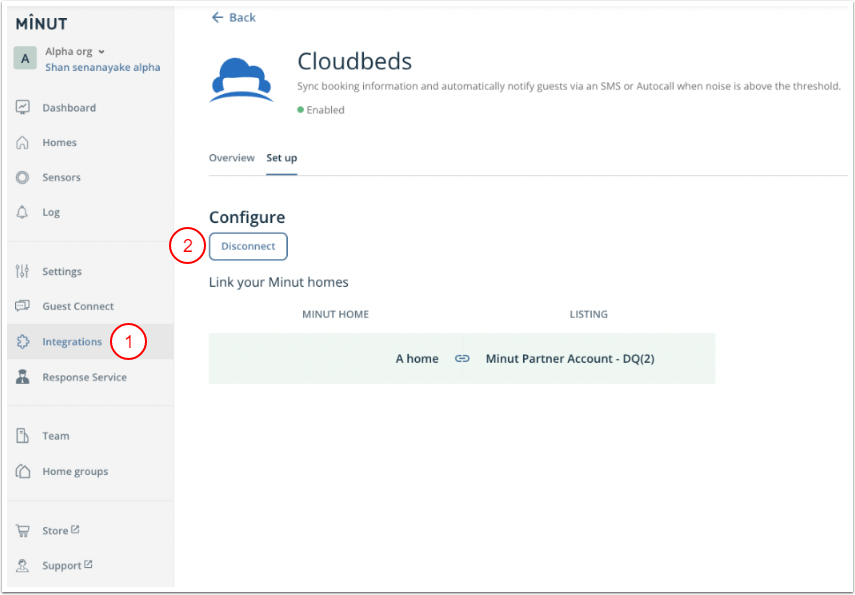Click the Settings sliders icon
The image size is (855, 595).
pos(23,272)
